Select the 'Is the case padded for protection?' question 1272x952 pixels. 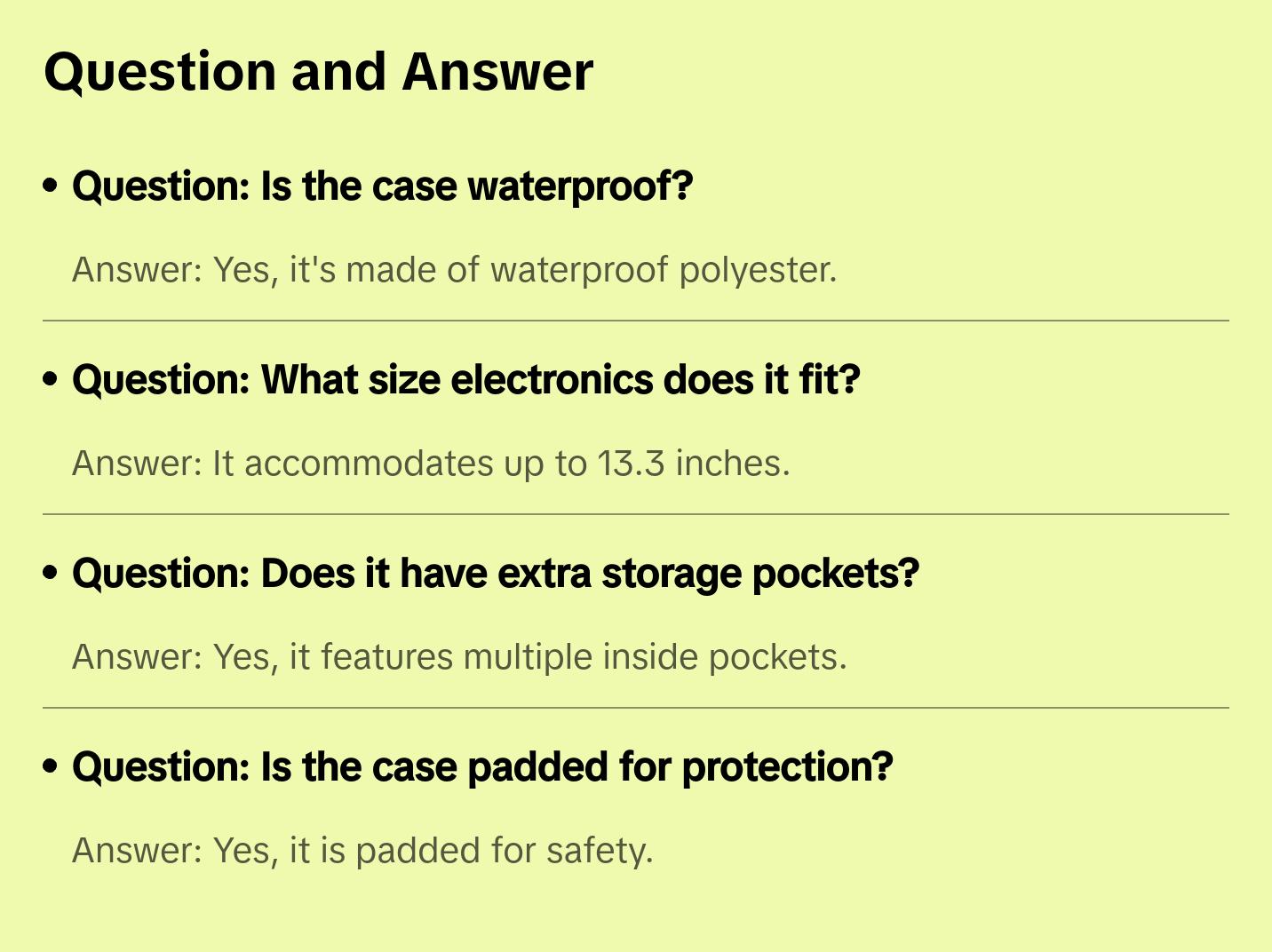point(482,767)
